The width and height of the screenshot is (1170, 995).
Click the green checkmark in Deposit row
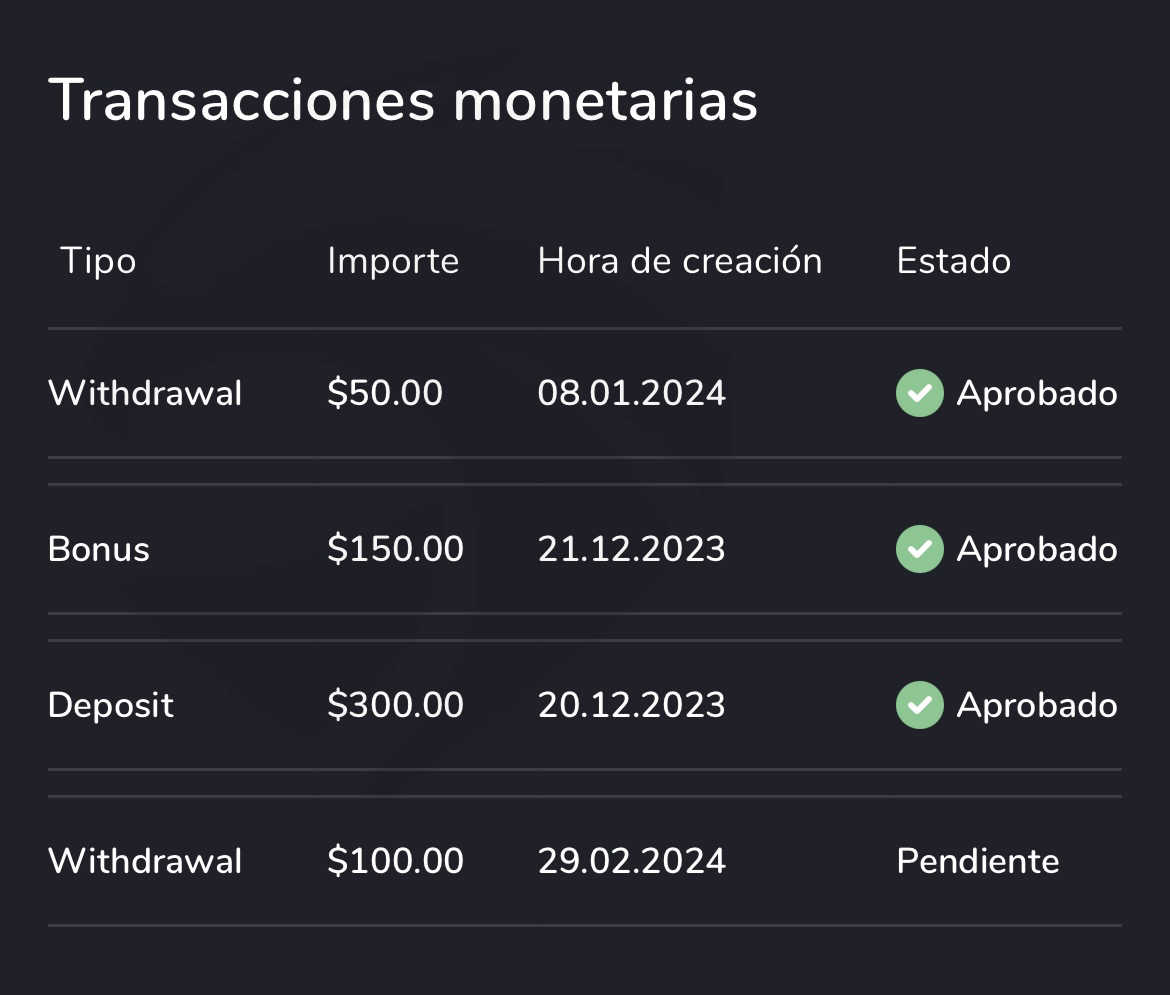(919, 705)
